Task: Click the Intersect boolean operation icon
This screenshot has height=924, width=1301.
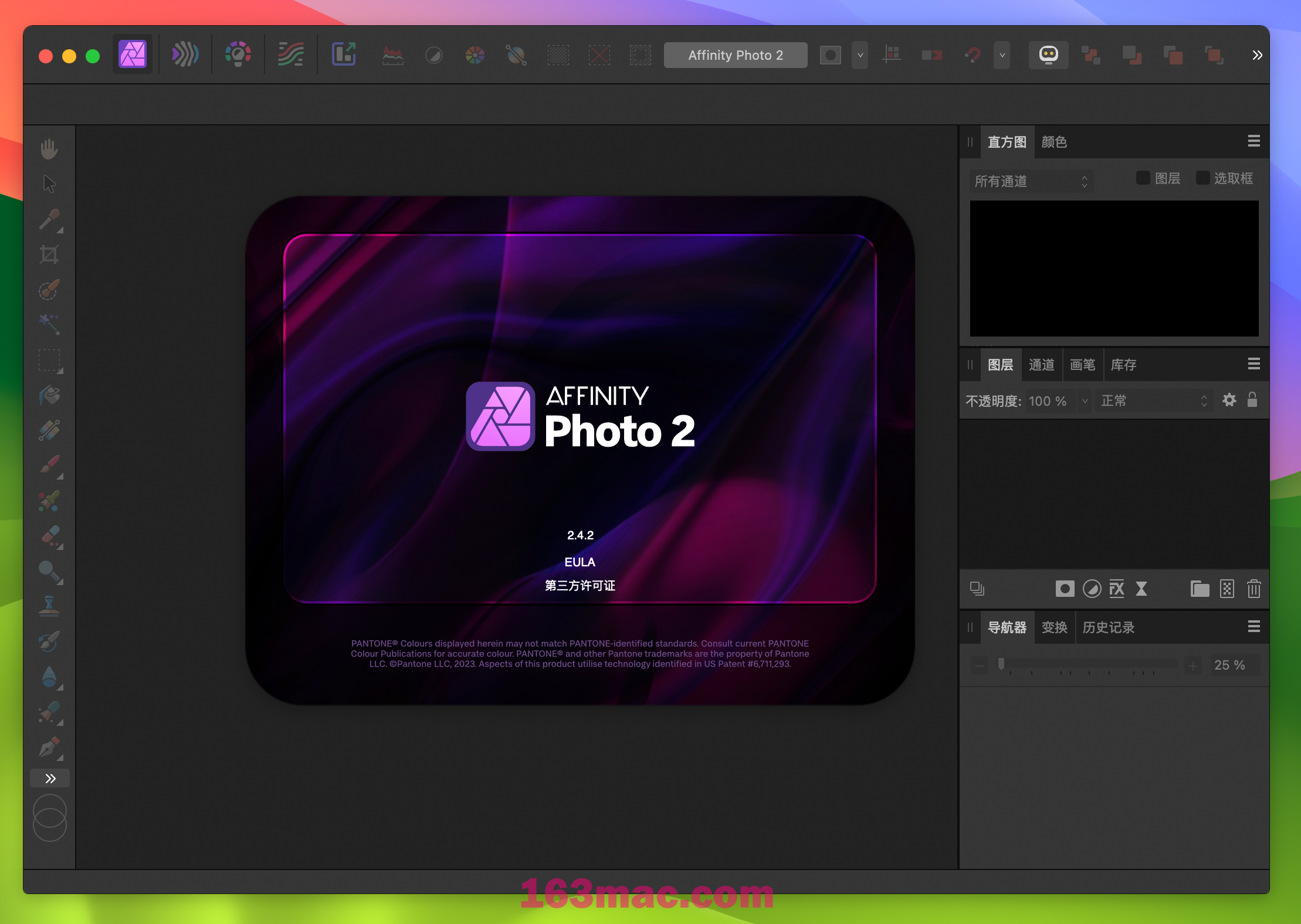Action: pos(1173,56)
